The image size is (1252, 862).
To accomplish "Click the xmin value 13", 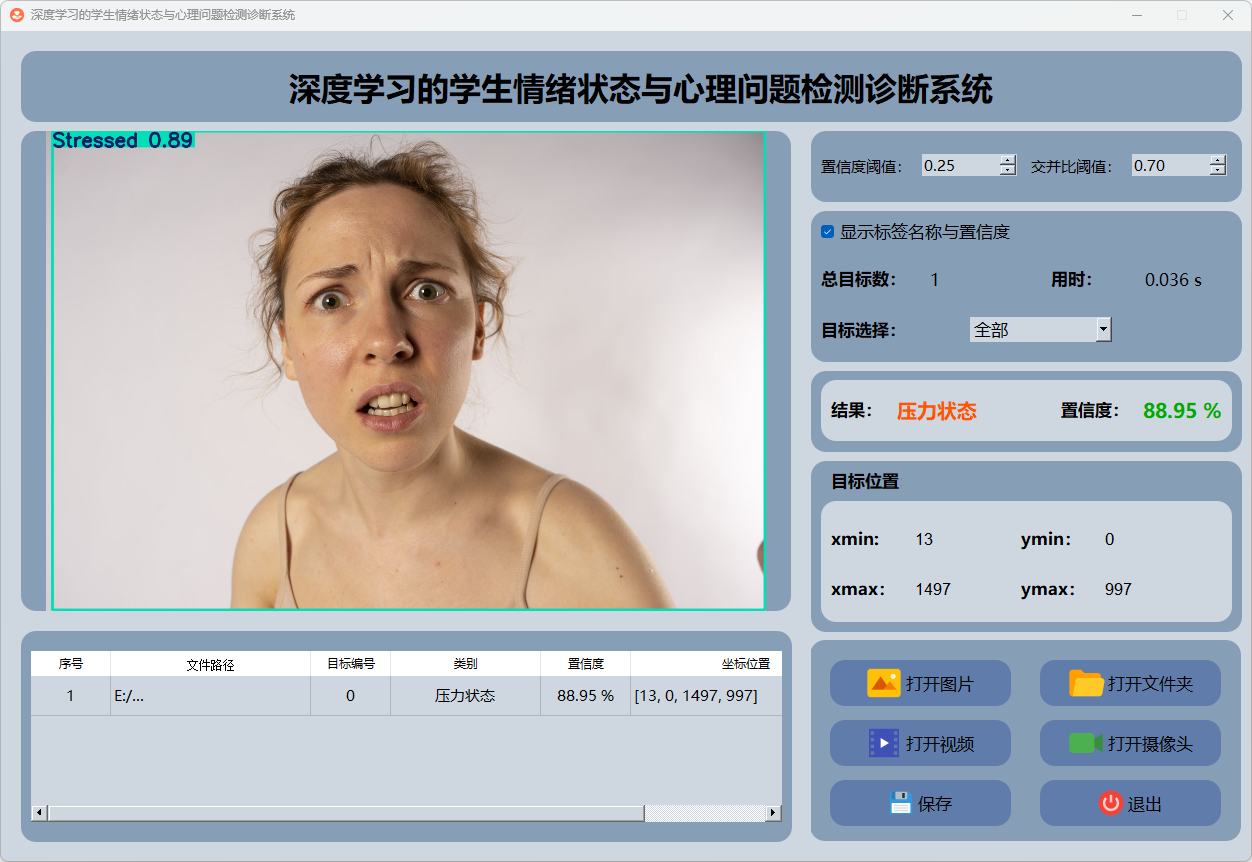I will 924,540.
